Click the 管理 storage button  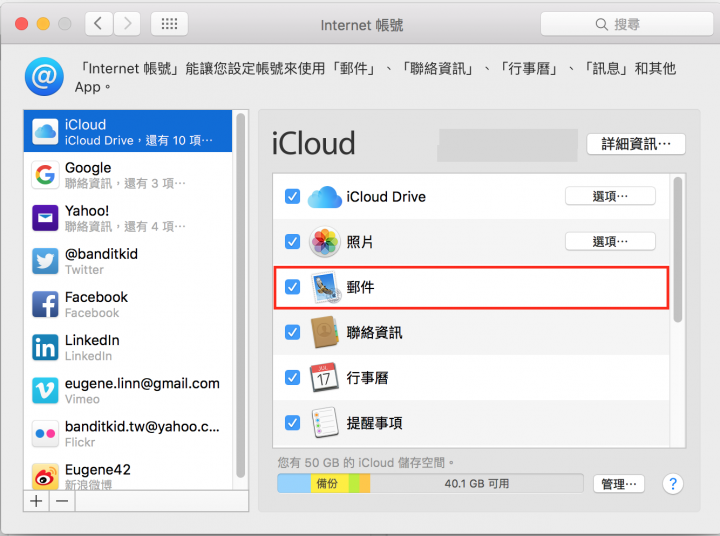619,484
